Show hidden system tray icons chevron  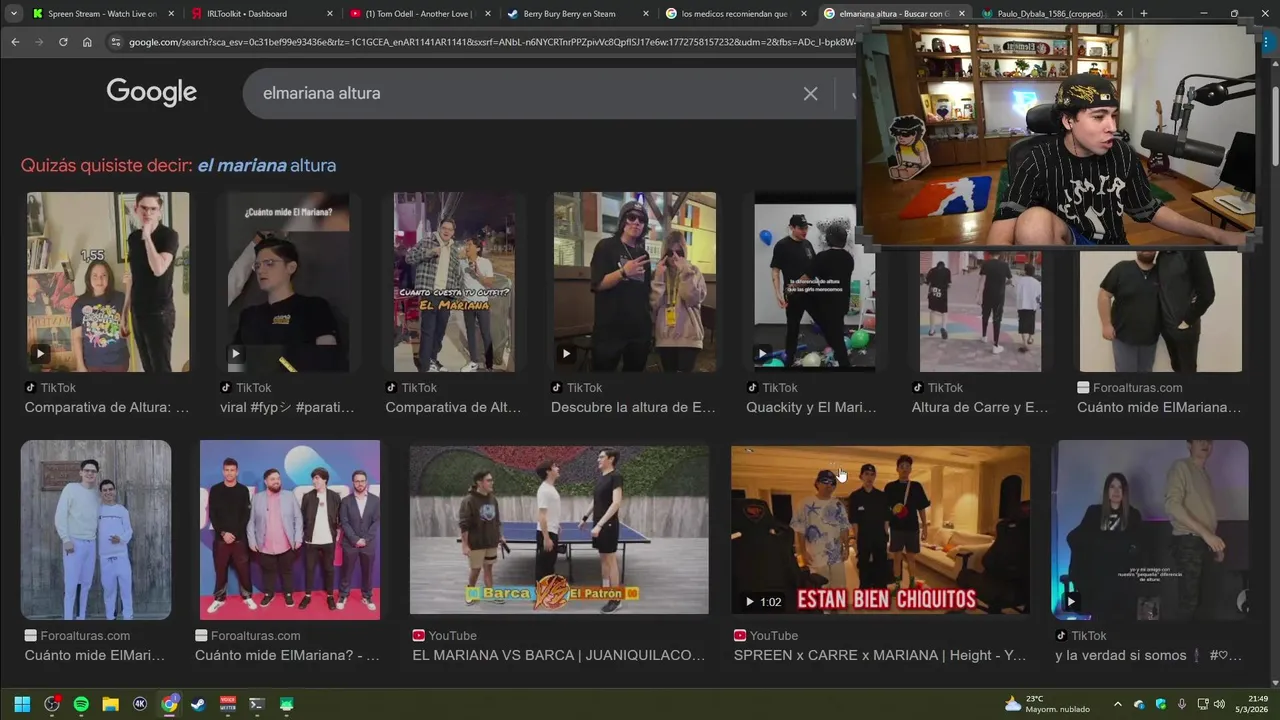[1117, 704]
